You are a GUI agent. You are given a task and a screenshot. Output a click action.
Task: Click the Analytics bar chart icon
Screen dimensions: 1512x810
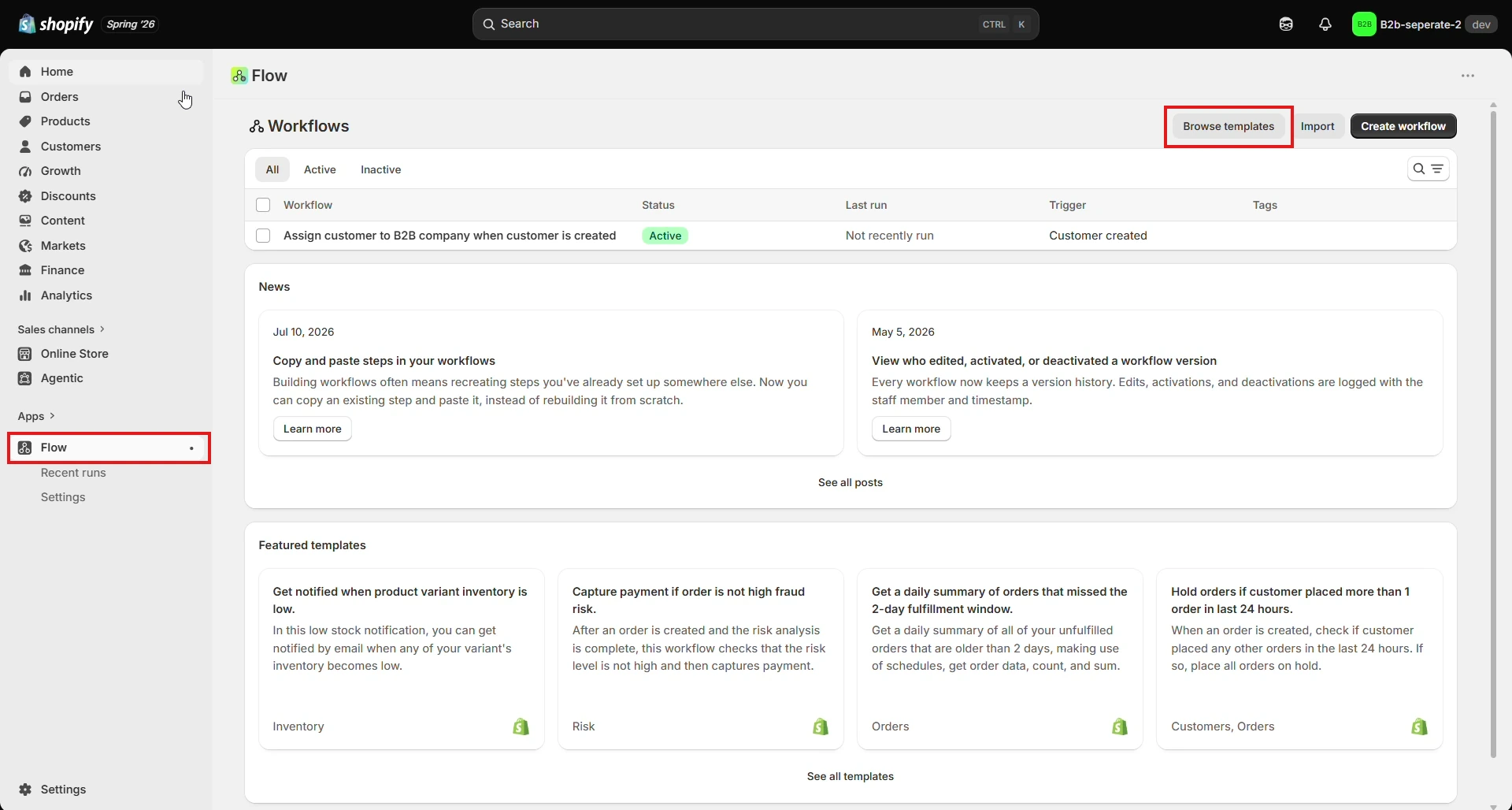[x=25, y=295]
